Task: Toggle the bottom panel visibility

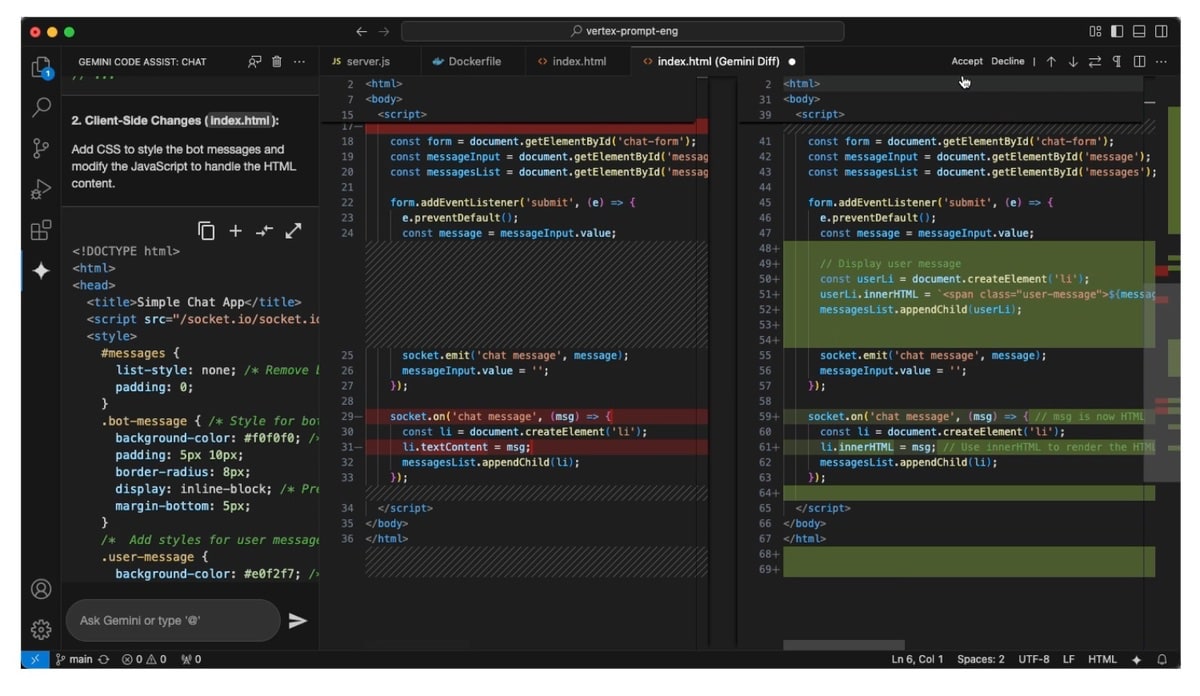Action: tap(1139, 32)
